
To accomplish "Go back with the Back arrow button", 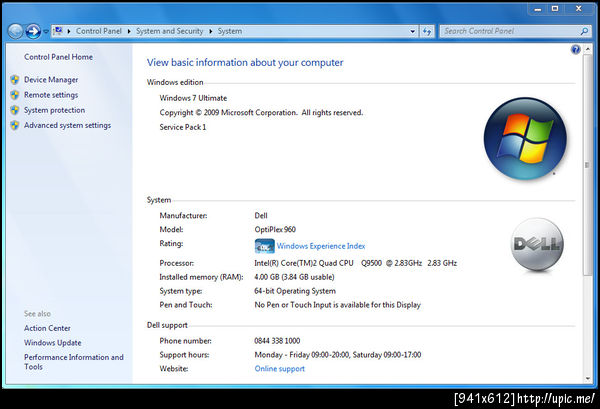I will click(15, 31).
